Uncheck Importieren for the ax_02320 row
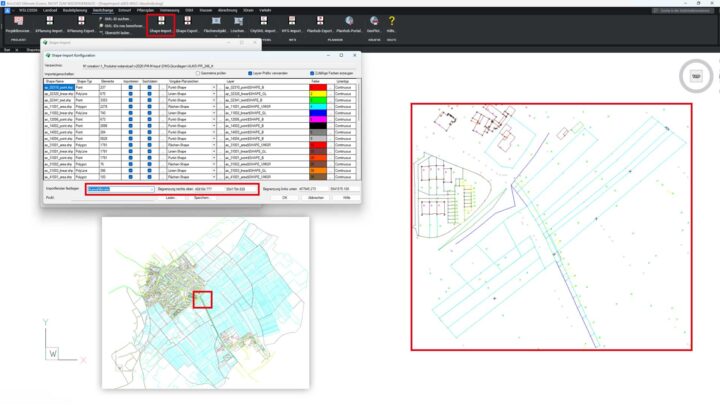This screenshot has height=405, width=720. point(130,94)
